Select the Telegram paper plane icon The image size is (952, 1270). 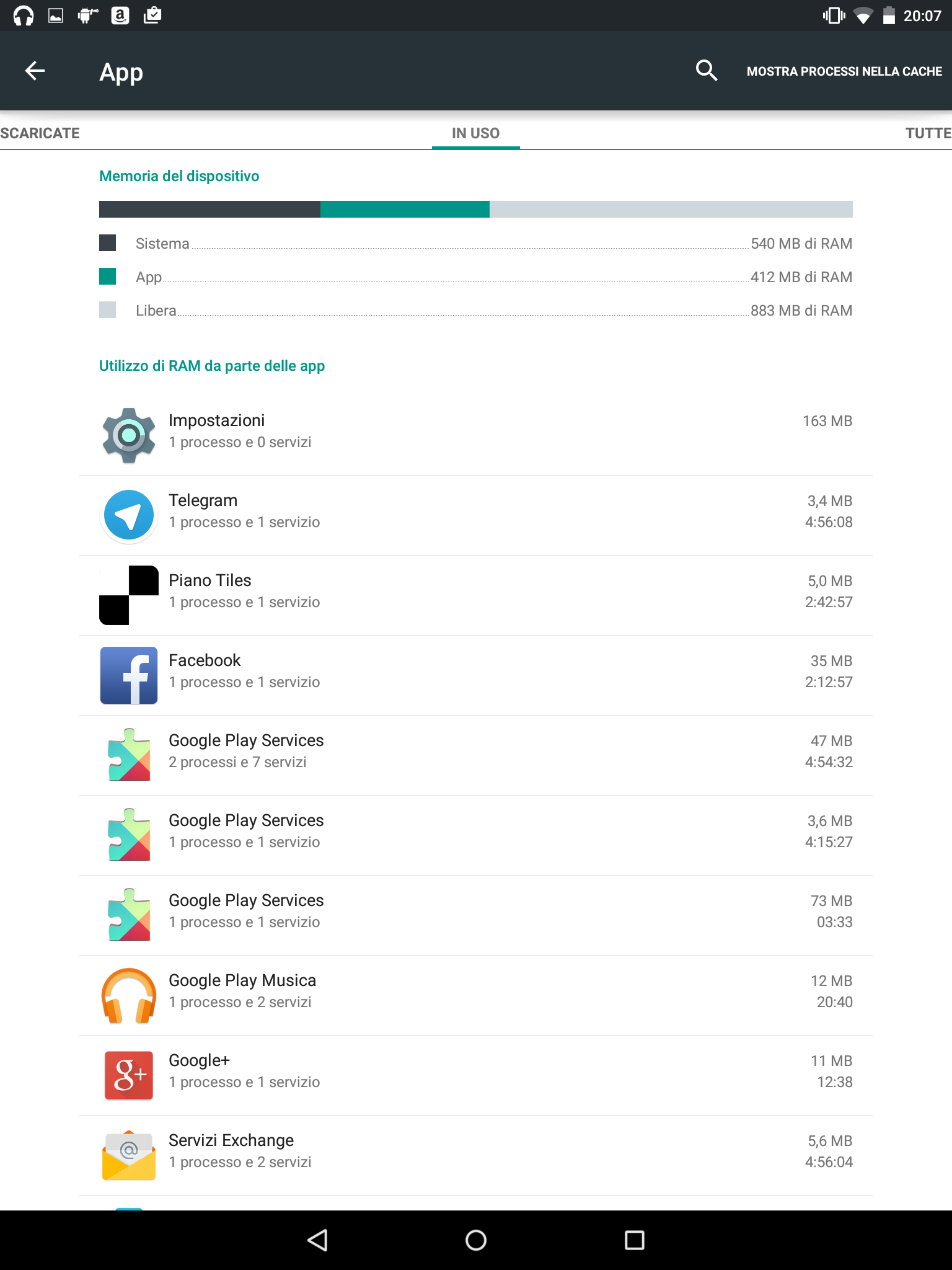tap(129, 515)
